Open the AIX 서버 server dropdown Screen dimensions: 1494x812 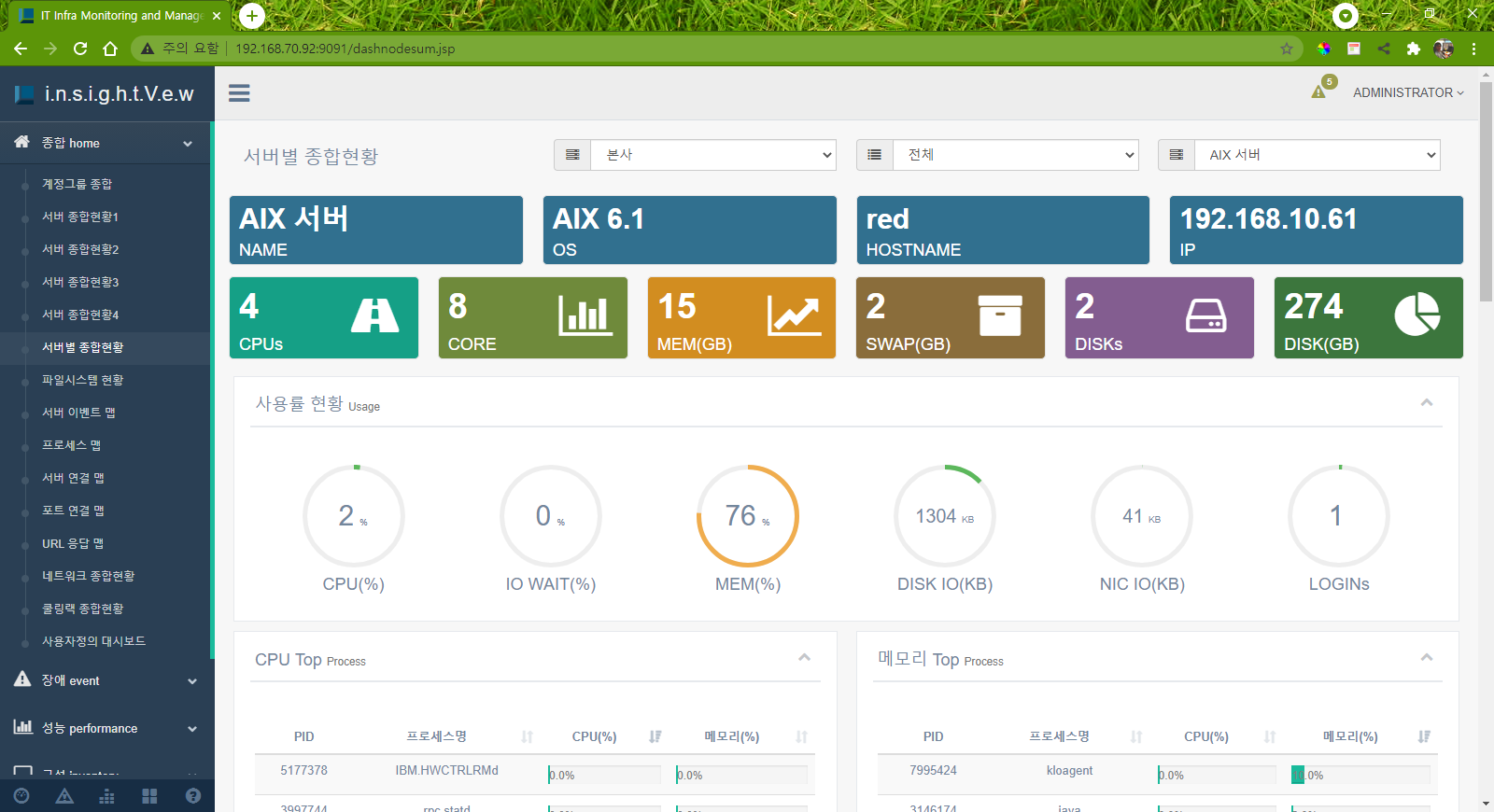pos(1317,155)
